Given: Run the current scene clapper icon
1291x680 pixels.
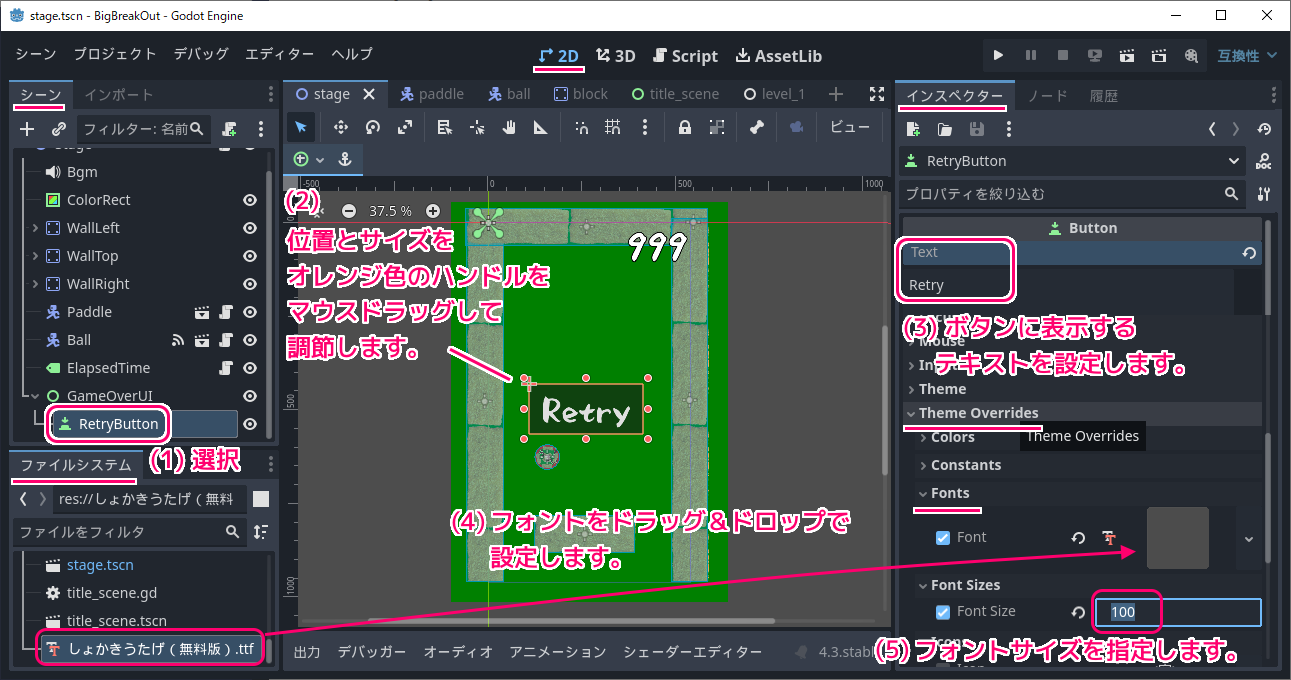Looking at the screenshot, I should click(x=1127, y=56).
